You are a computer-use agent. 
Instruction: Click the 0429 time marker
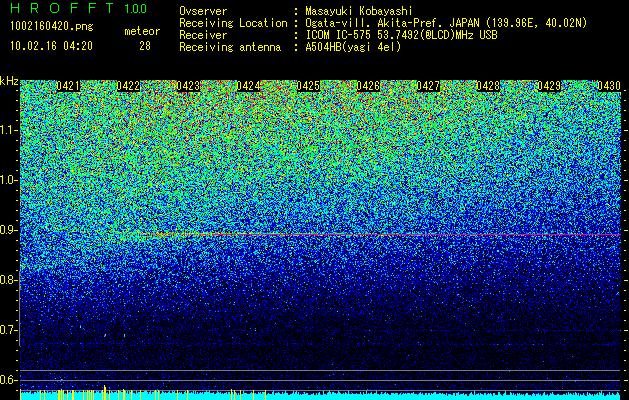(549, 86)
